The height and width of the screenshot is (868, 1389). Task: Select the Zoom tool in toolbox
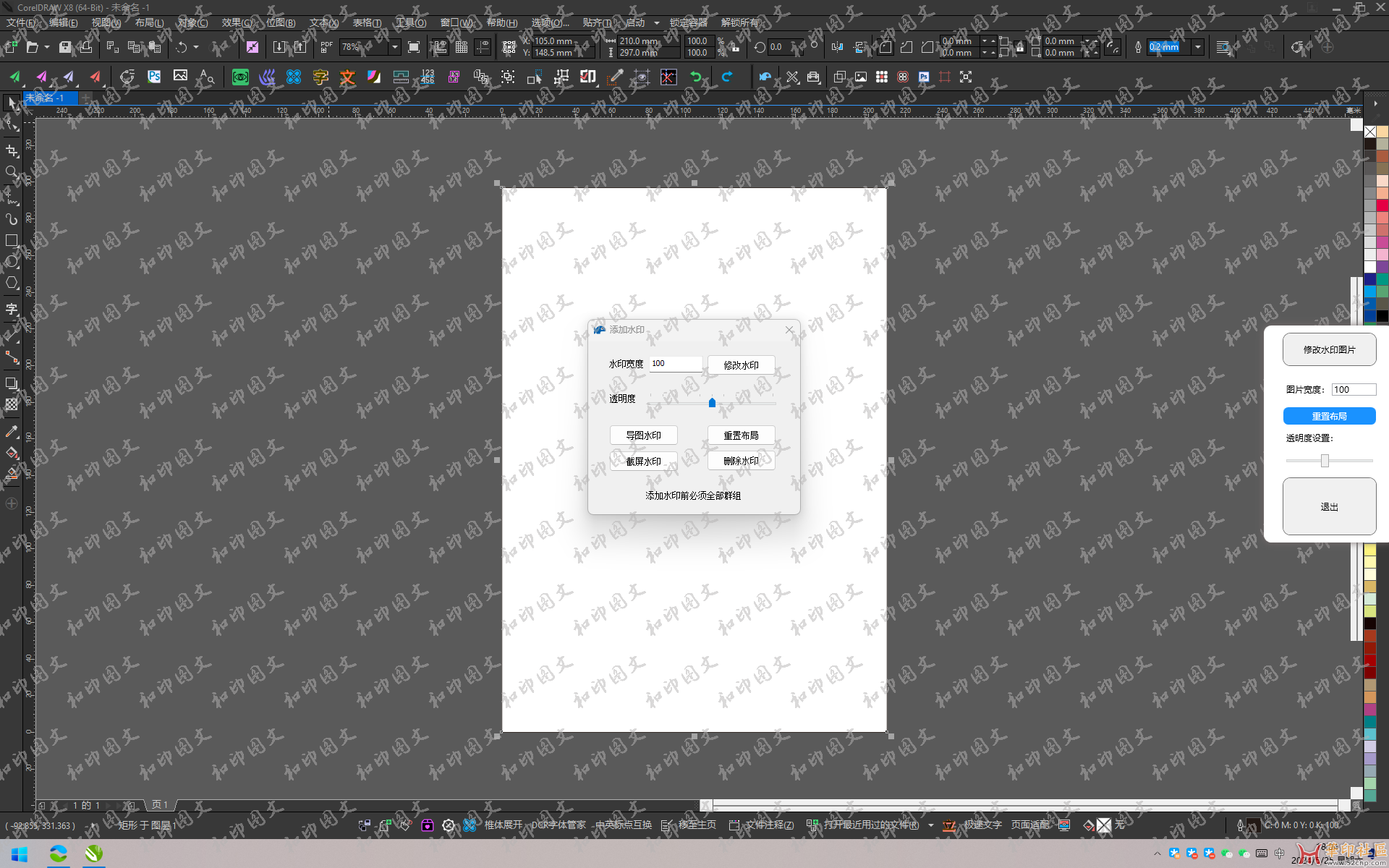click(x=12, y=172)
